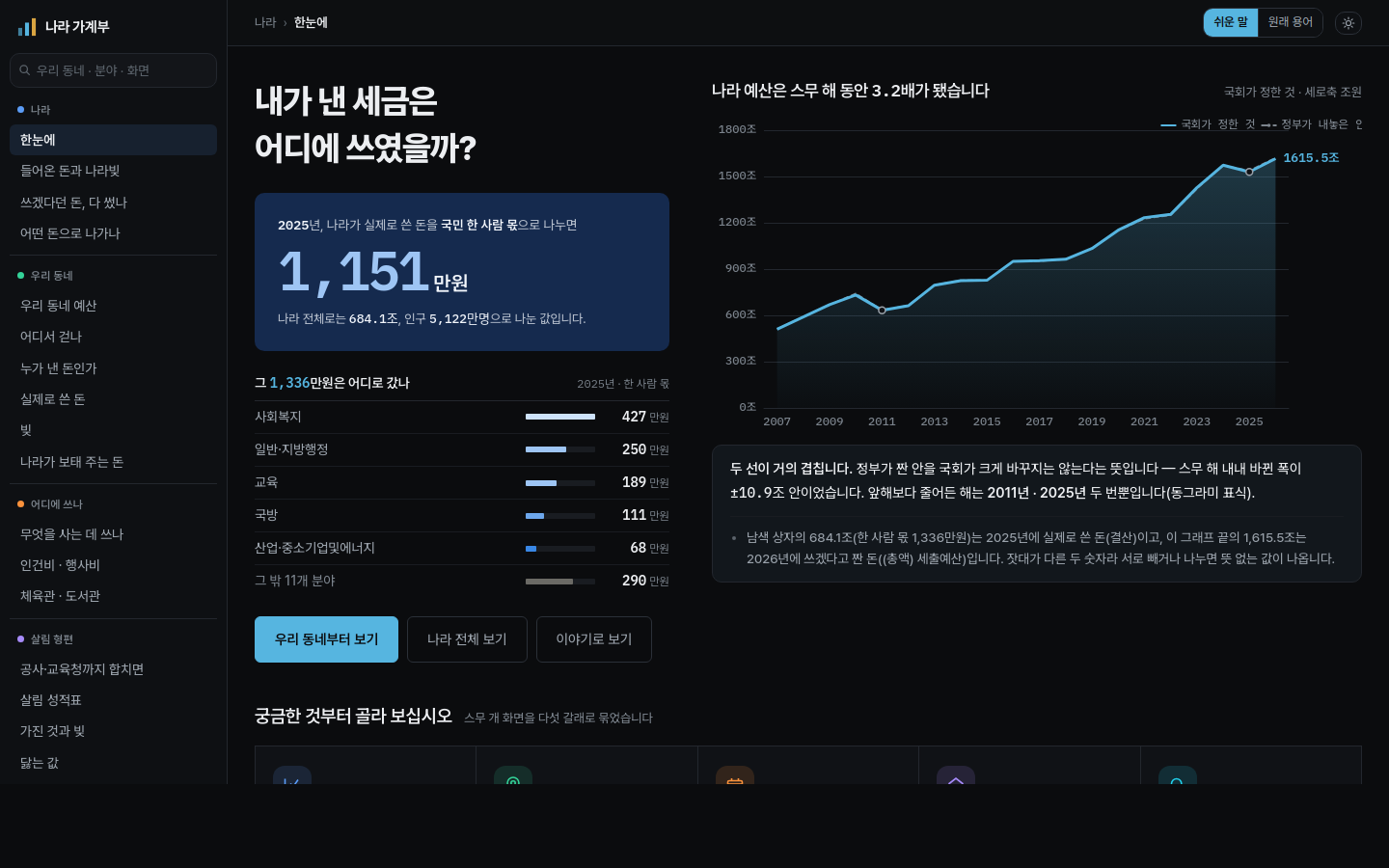The height and width of the screenshot is (868, 1389).
Task: Switch to 쉬운 말 wording mode
Action: [1231, 22]
